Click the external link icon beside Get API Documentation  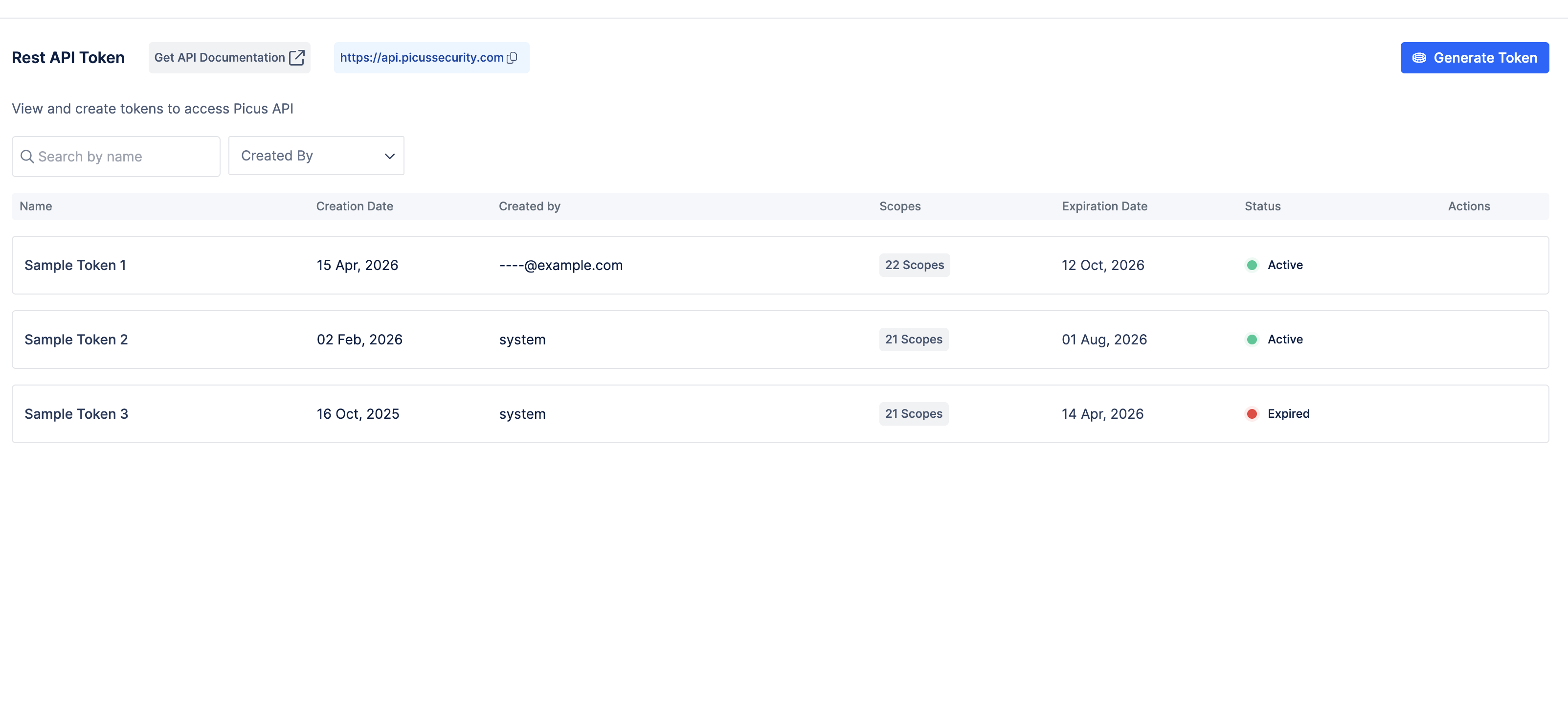click(x=296, y=58)
